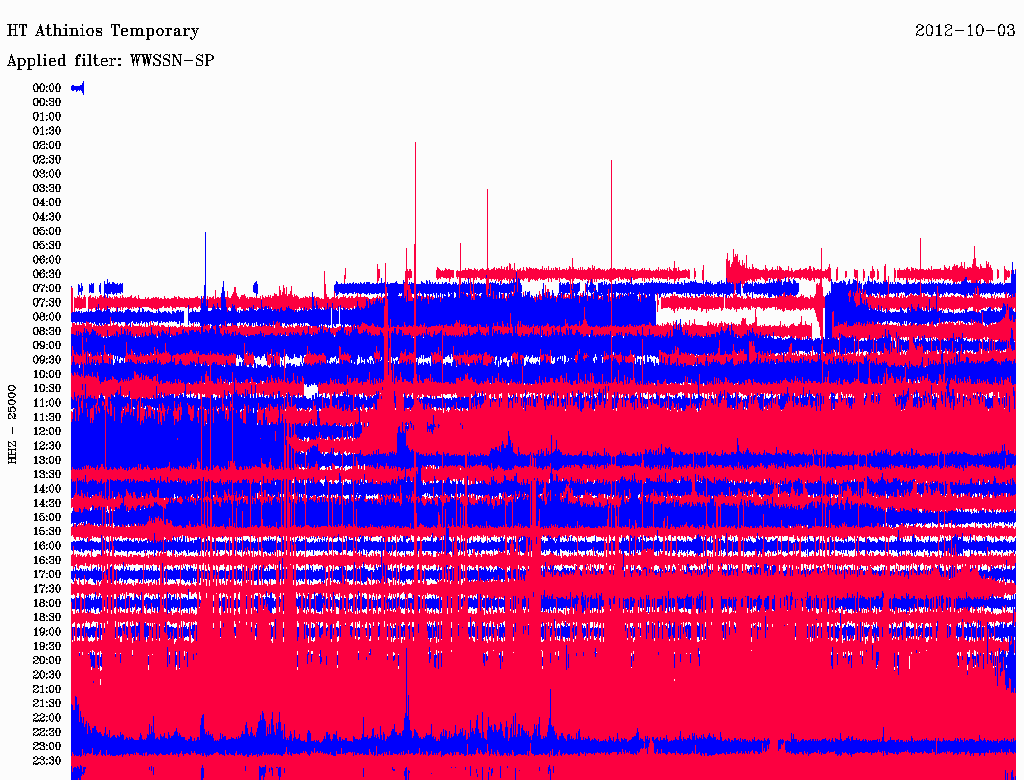Click the 13:00 time label
The height and width of the screenshot is (780, 1024).
click(x=47, y=460)
